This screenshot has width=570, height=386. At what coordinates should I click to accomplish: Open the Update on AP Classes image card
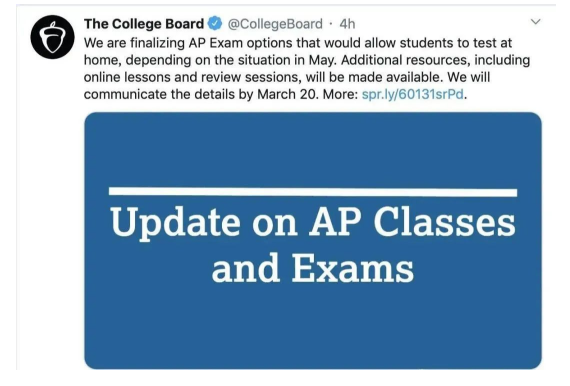pos(313,241)
